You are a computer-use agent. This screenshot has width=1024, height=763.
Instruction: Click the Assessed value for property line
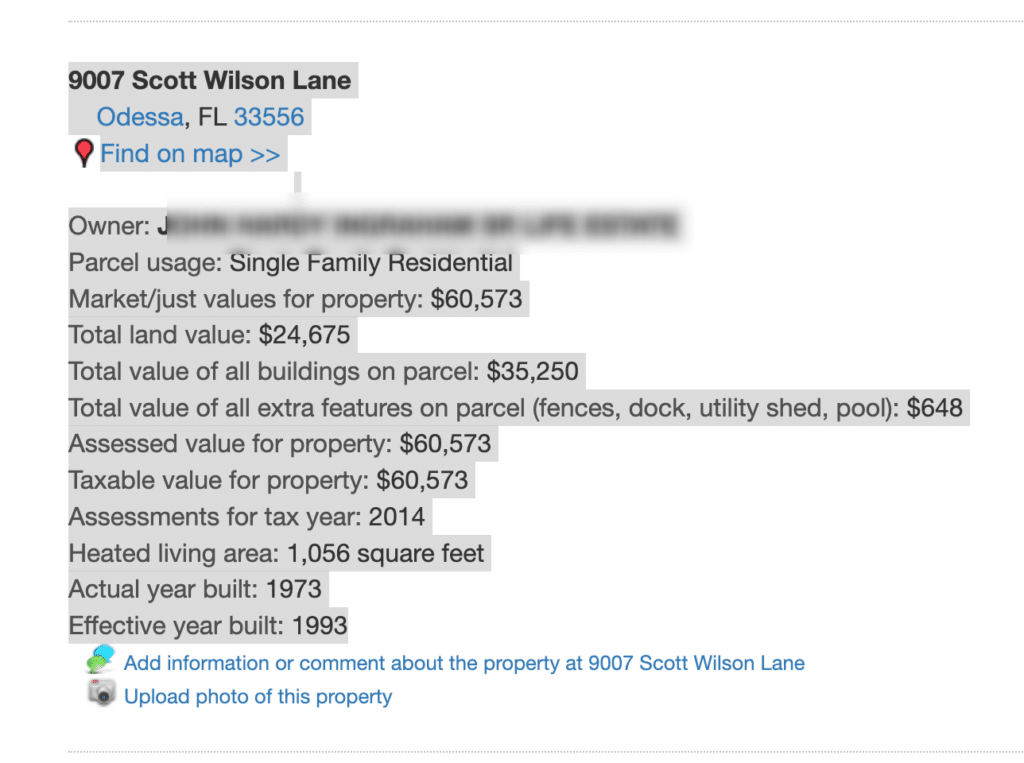[280, 444]
